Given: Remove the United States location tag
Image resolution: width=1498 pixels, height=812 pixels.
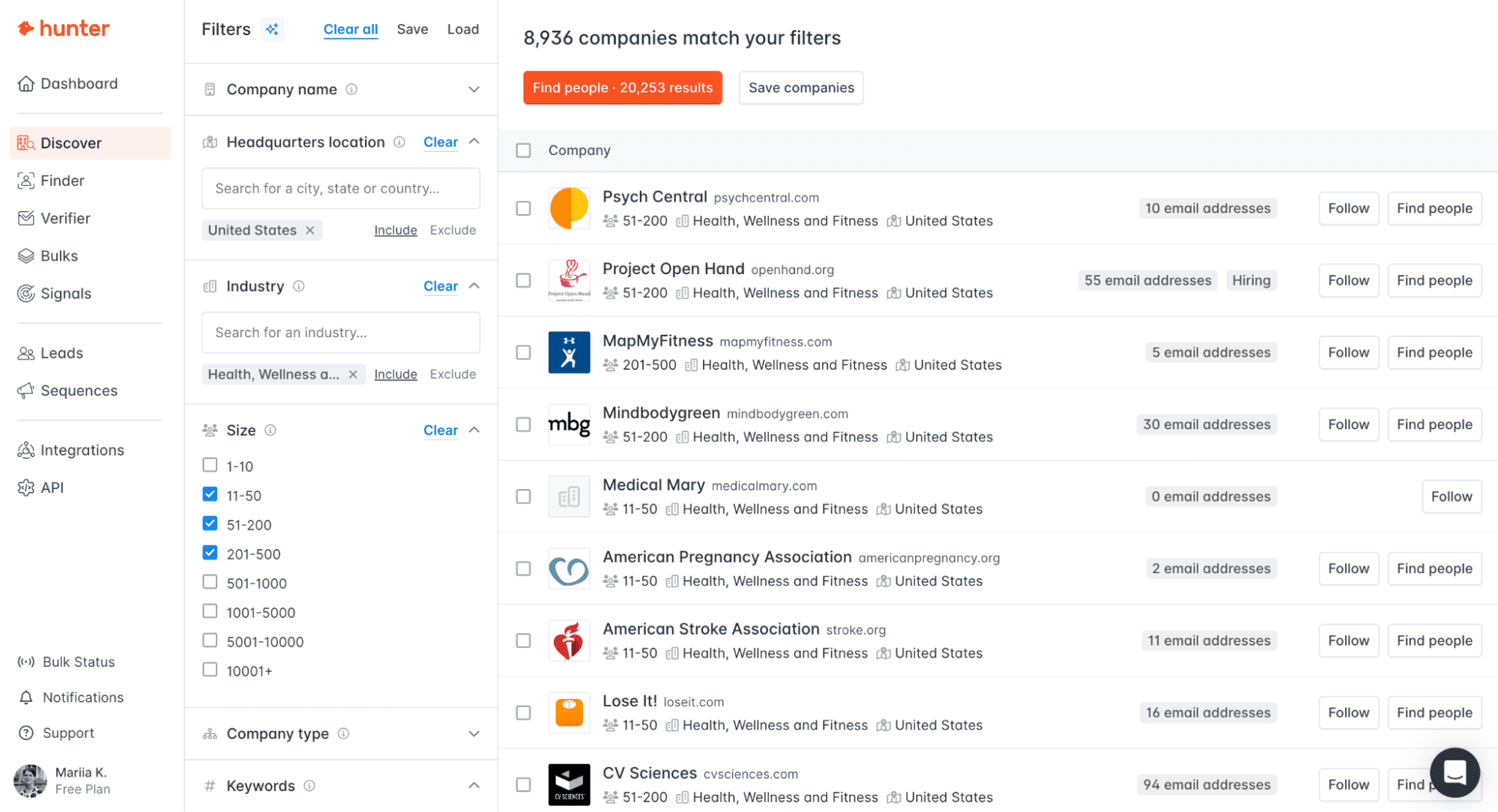Looking at the screenshot, I should tap(310, 230).
